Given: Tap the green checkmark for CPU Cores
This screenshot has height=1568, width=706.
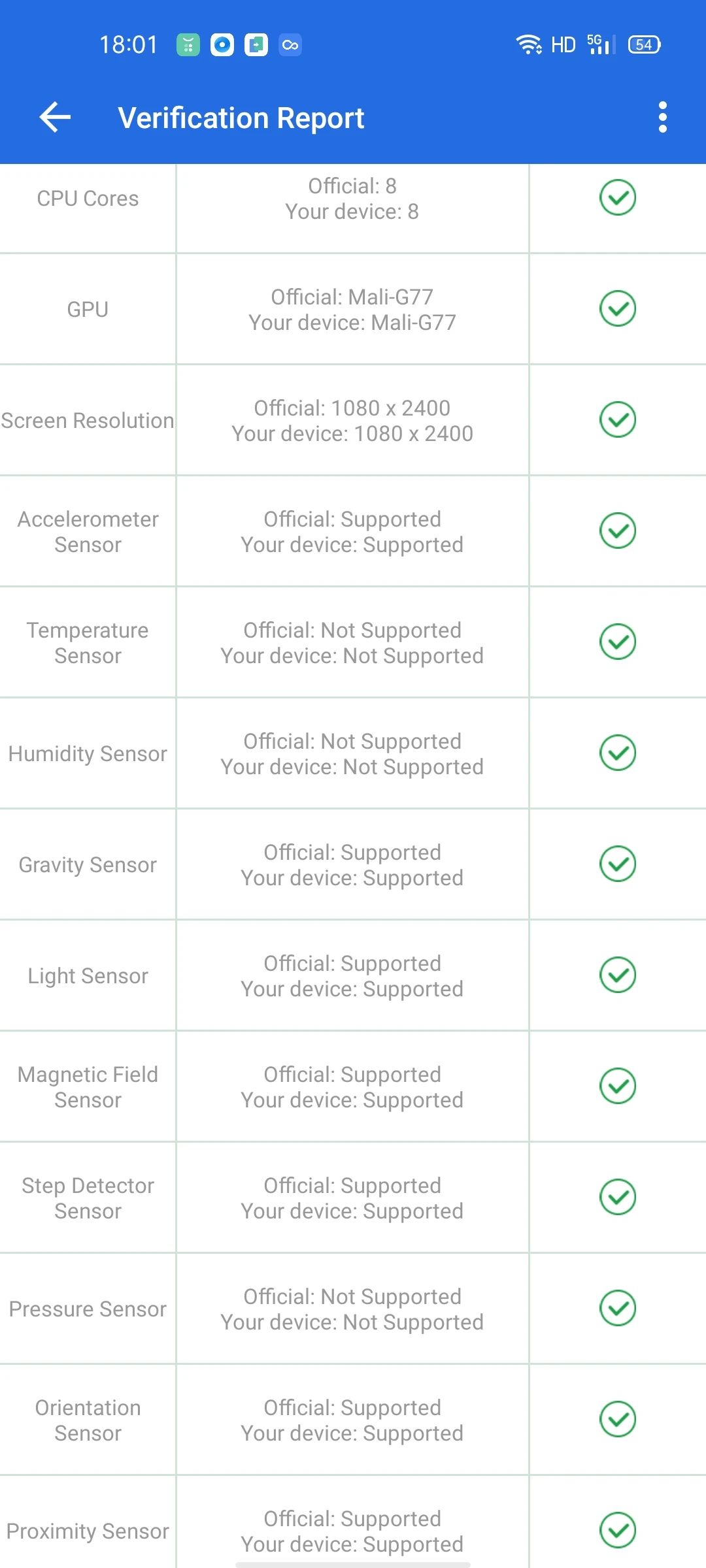Looking at the screenshot, I should (x=618, y=197).
